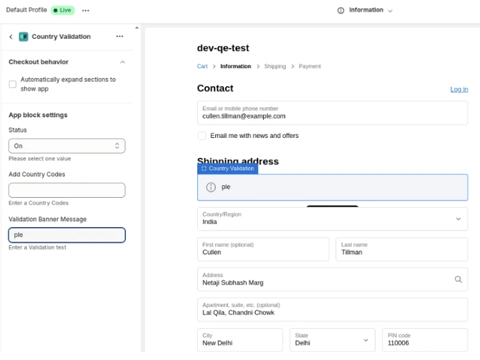Click the info icon in validation banner
Viewport: 480px width, 360px height.
pos(211,187)
